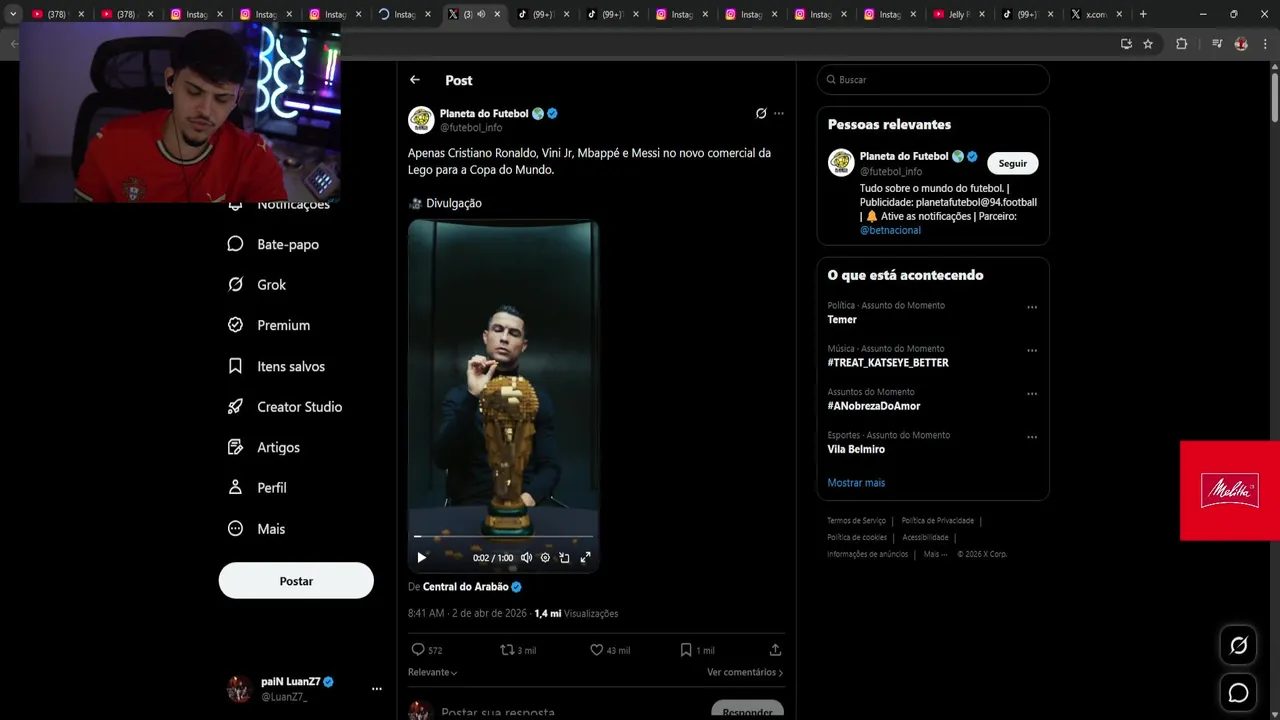
Task: Expand Mais in the sidebar
Action: tap(257, 529)
